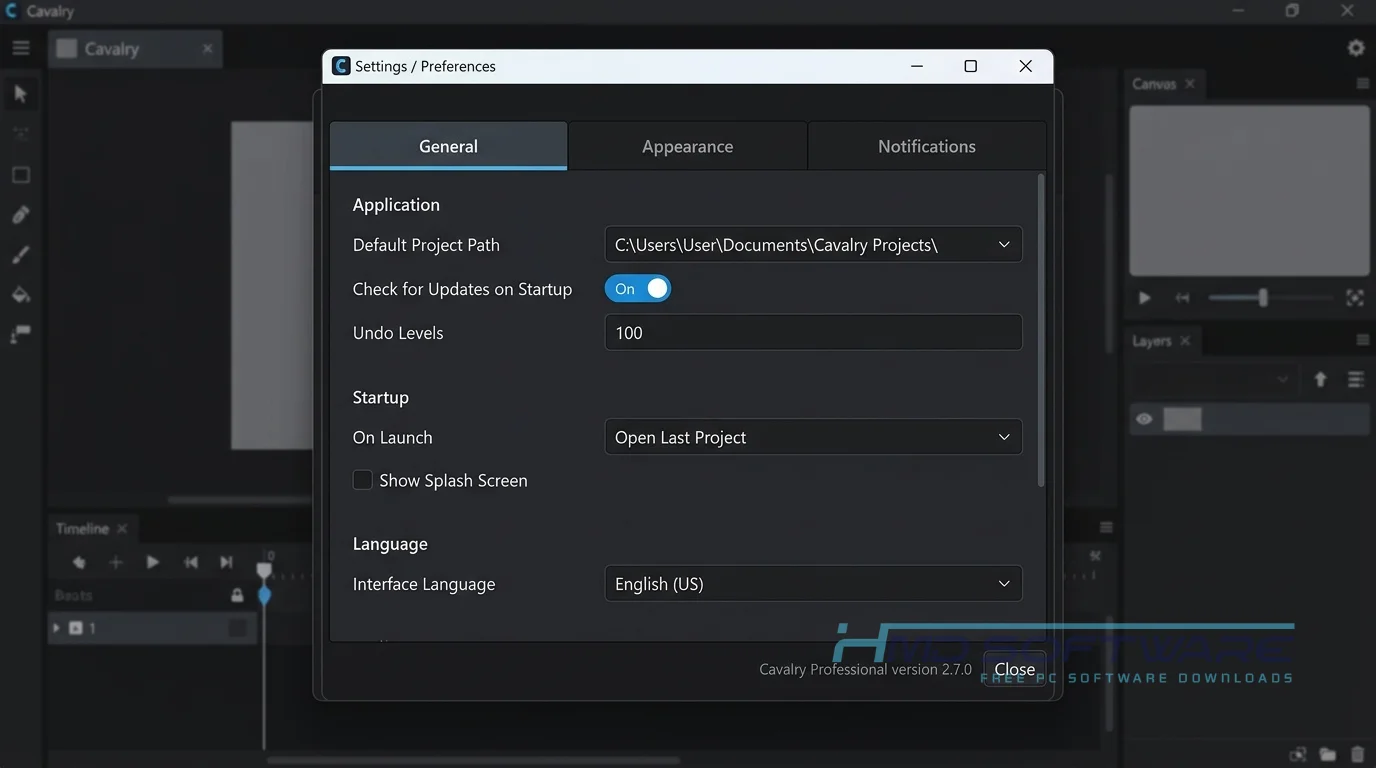1376x768 pixels.
Task: Jump to the first frame in Timeline
Action: 190,562
